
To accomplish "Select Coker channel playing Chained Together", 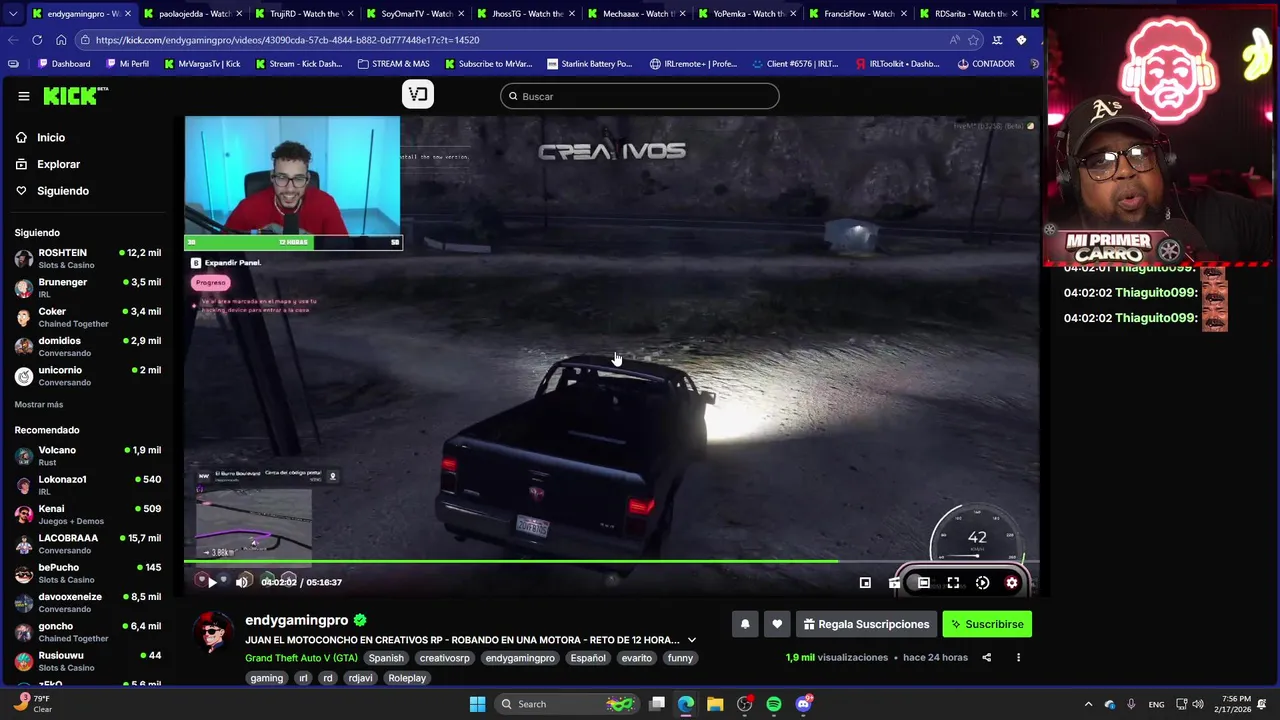I will pyautogui.click(x=88, y=317).
